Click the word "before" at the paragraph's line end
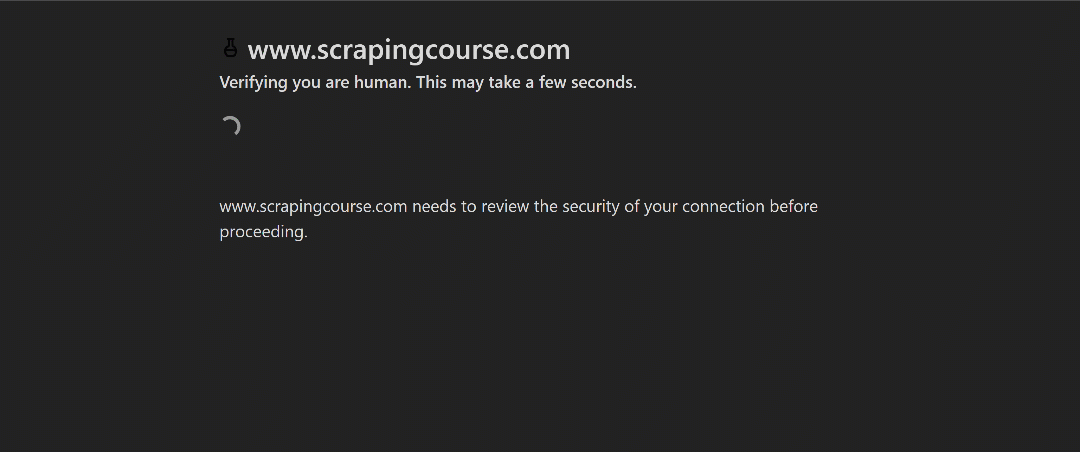The width and height of the screenshot is (1080, 452). click(x=793, y=207)
